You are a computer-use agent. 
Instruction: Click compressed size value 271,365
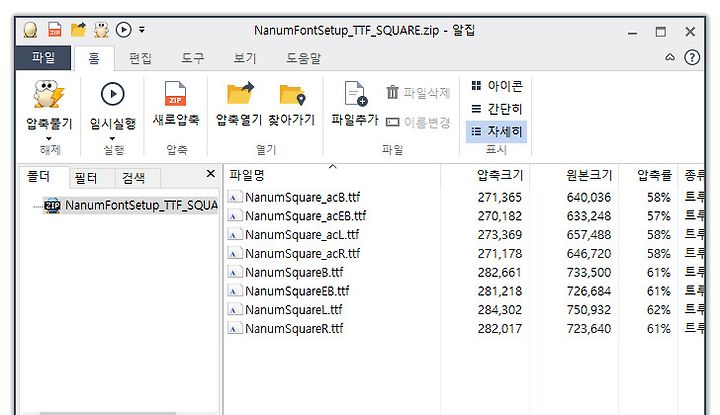point(500,197)
